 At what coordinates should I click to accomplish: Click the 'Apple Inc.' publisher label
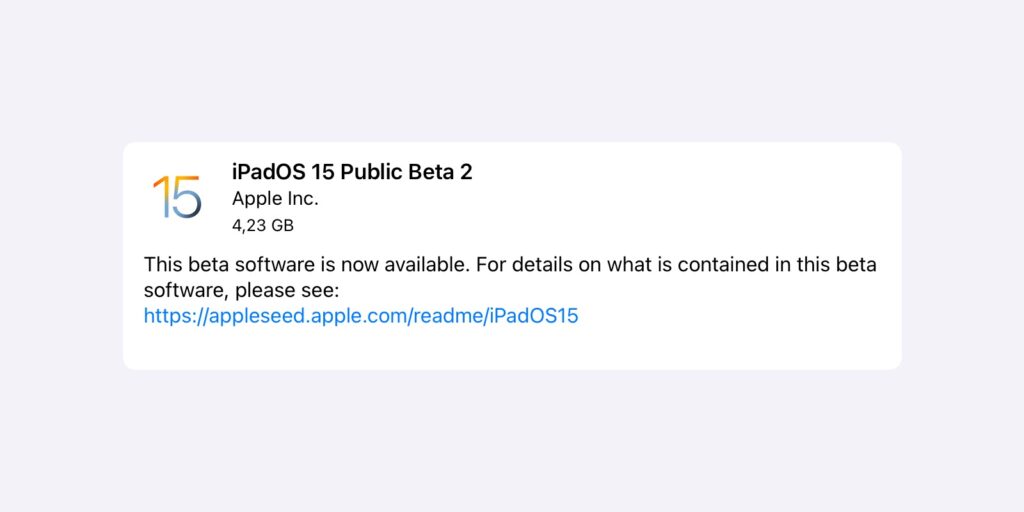pyautogui.click(x=275, y=199)
